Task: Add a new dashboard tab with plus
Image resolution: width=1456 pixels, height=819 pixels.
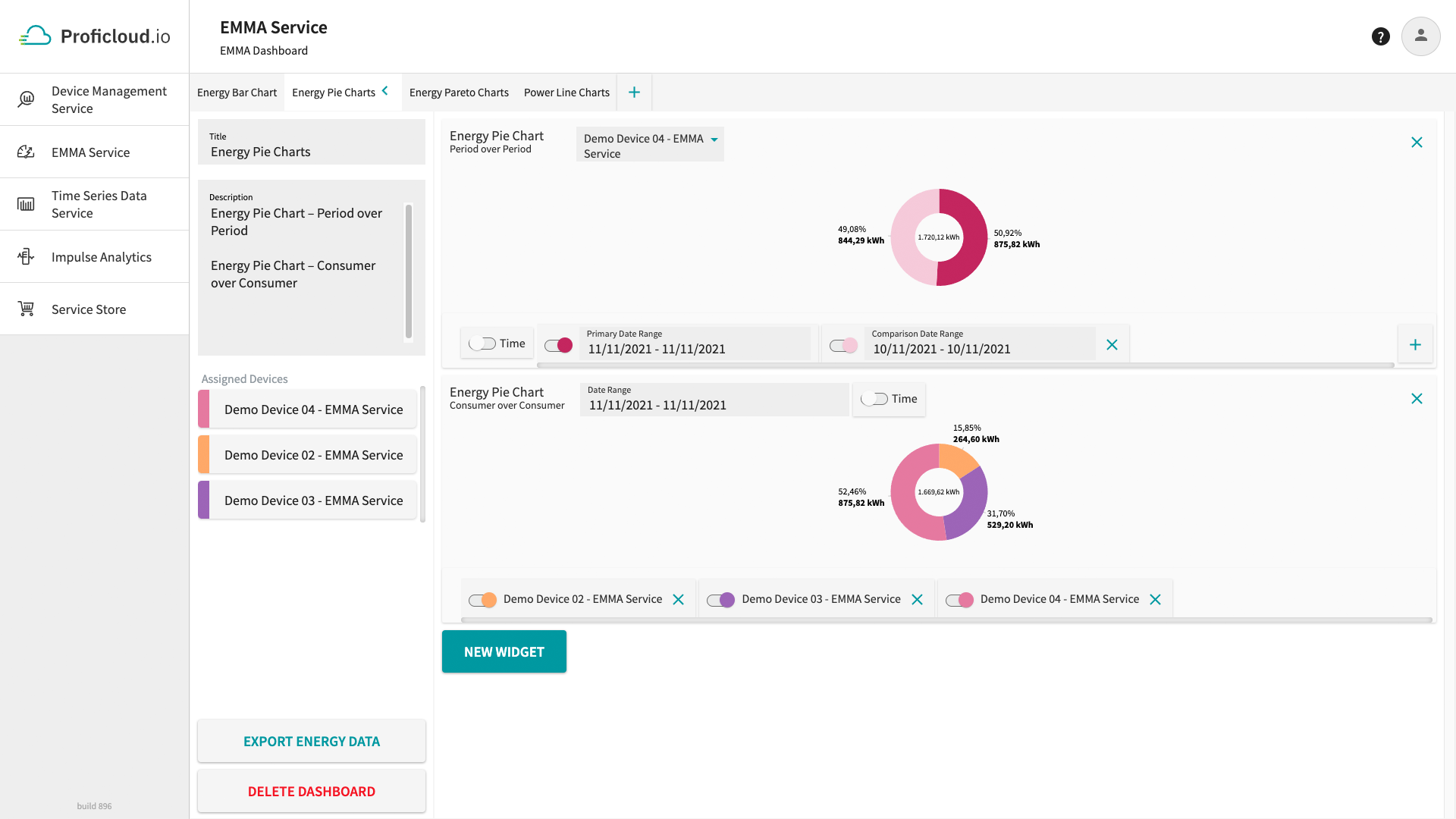Action: coord(634,93)
